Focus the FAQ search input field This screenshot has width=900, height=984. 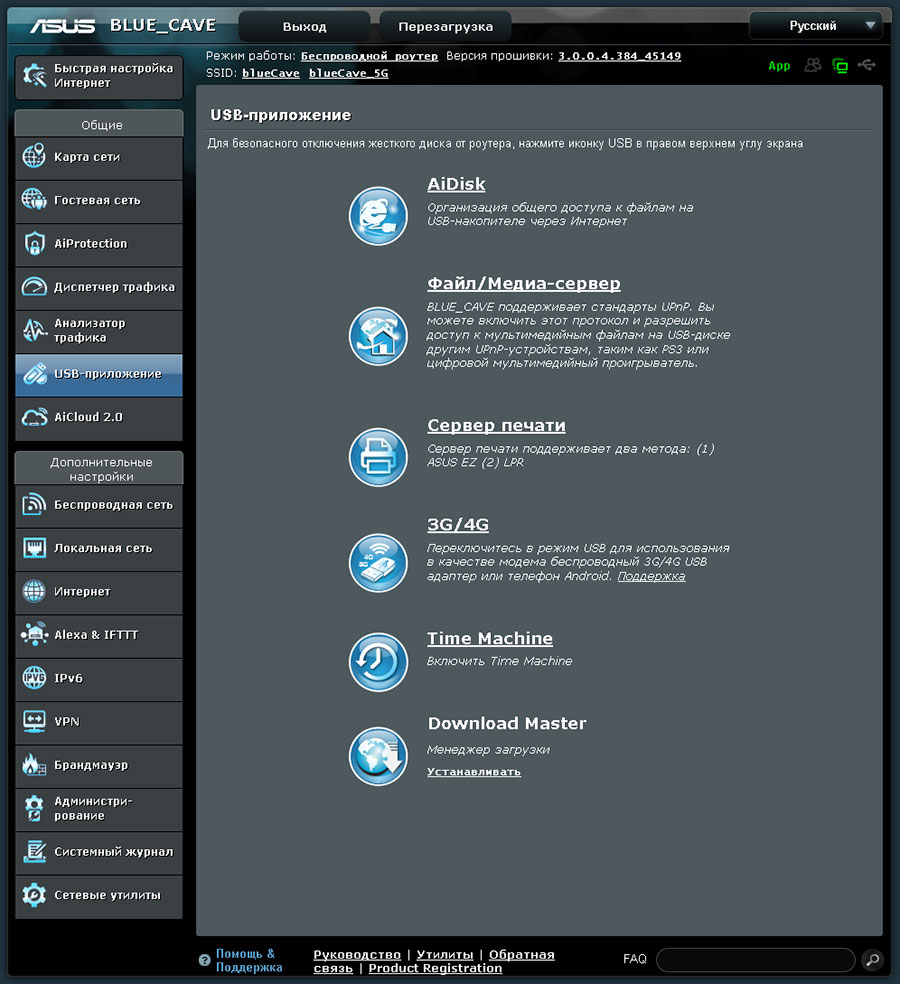tap(756, 960)
